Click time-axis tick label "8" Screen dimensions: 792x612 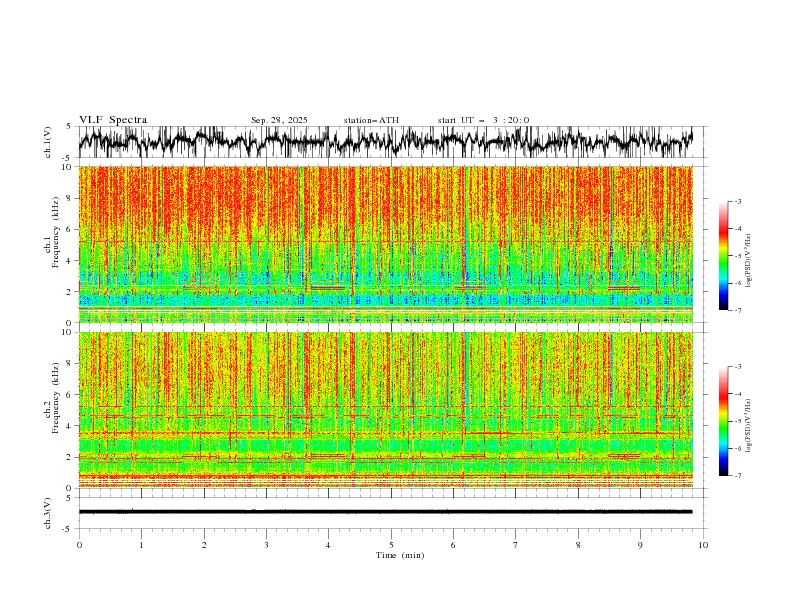pyautogui.click(x=578, y=545)
